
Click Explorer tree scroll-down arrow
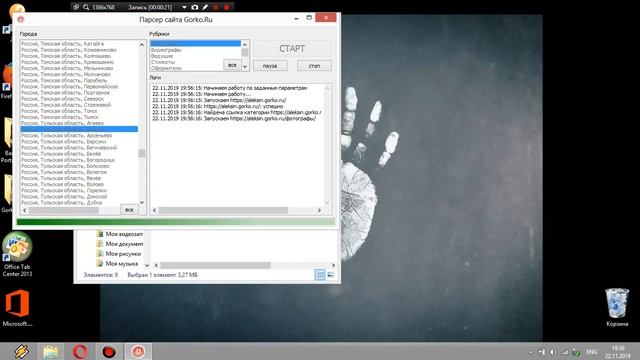(147, 265)
